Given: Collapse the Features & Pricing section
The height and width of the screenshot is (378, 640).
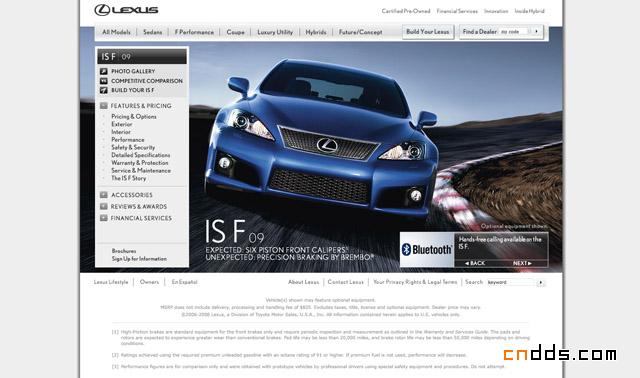Looking at the screenshot, I should 104,106.
